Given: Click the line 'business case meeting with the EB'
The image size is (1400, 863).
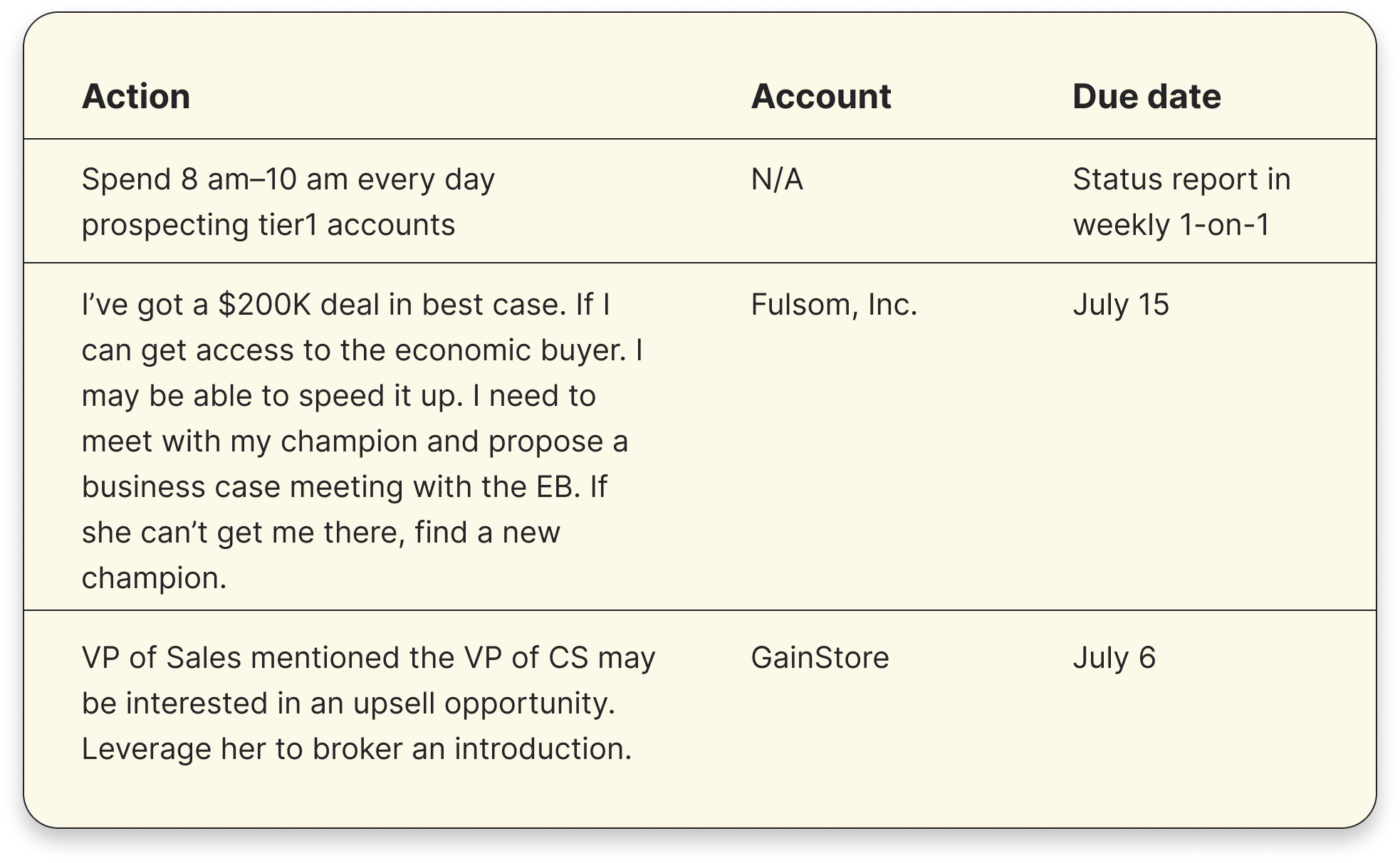Looking at the screenshot, I should click(x=328, y=487).
